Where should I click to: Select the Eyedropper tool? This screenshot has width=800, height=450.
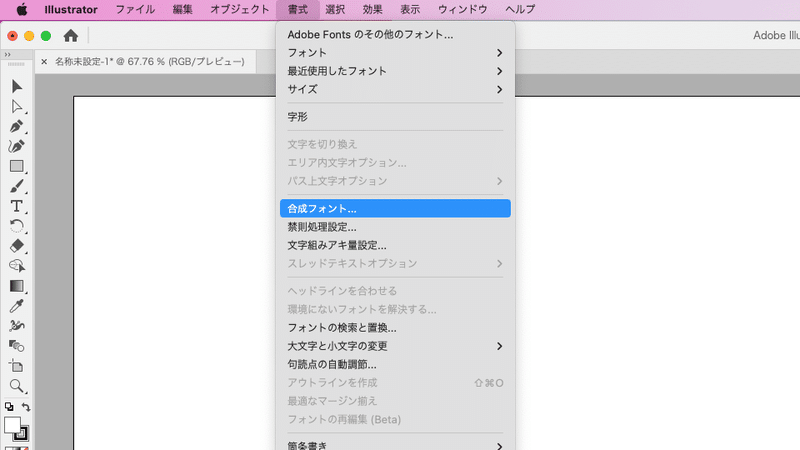(x=16, y=306)
